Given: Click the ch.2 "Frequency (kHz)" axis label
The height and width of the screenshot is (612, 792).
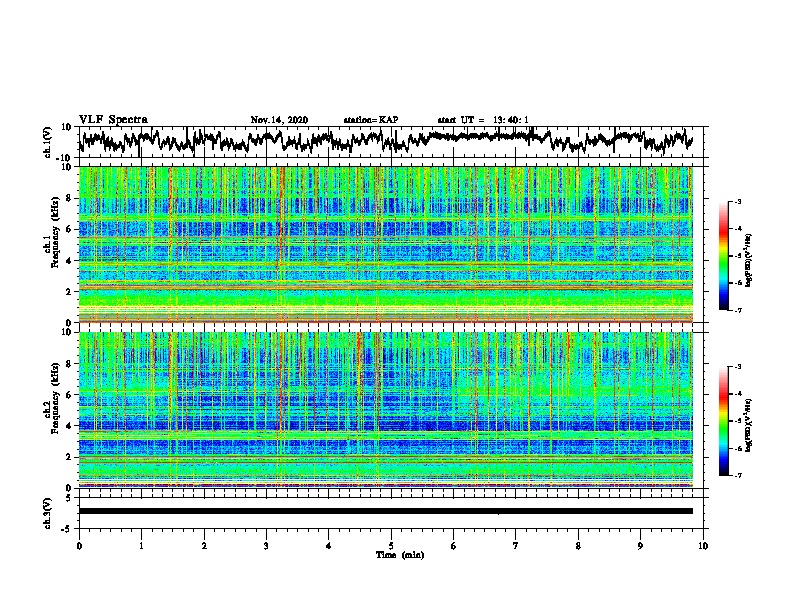Looking at the screenshot, I should click(x=55, y=398).
